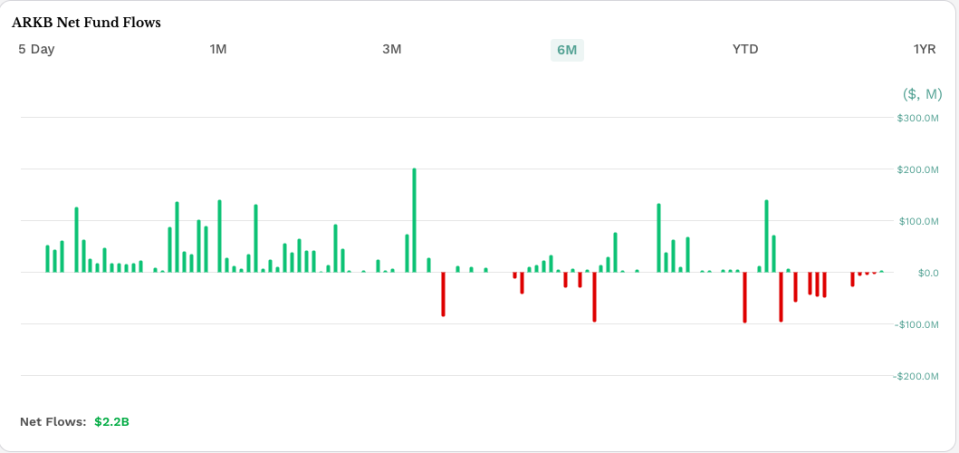Click the first green bar exceeding $100M from left
This screenshot has height=453, width=959.
point(76,240)
